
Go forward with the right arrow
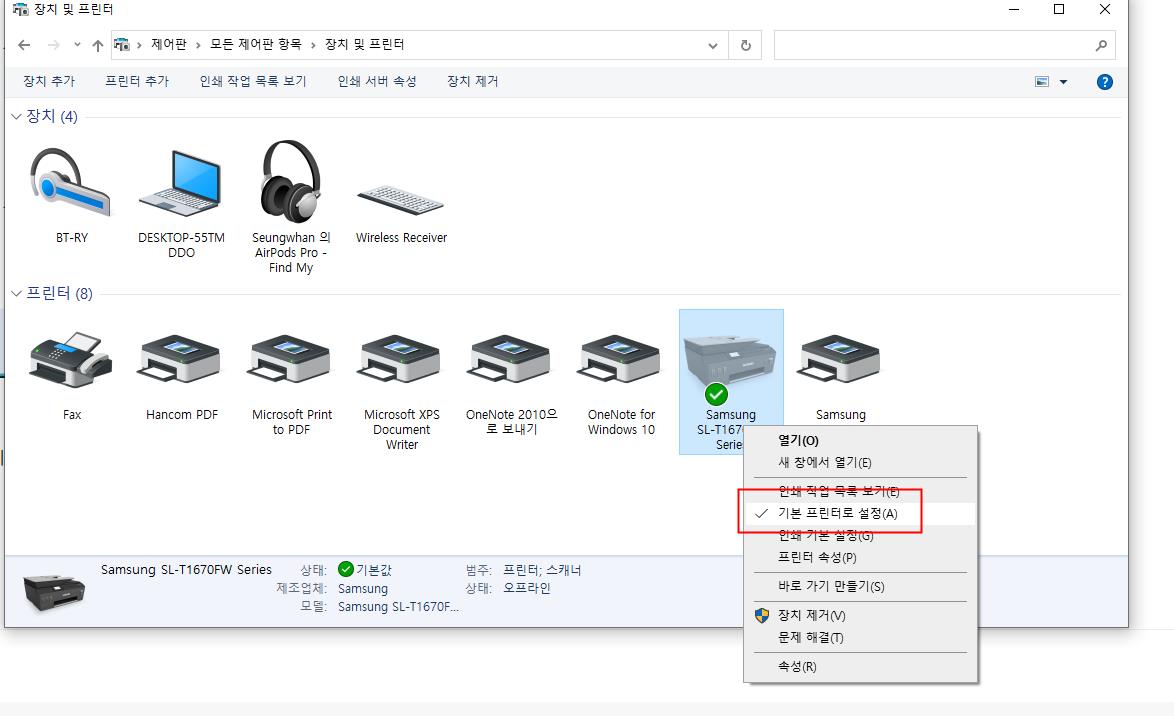(x=53, y=45)
